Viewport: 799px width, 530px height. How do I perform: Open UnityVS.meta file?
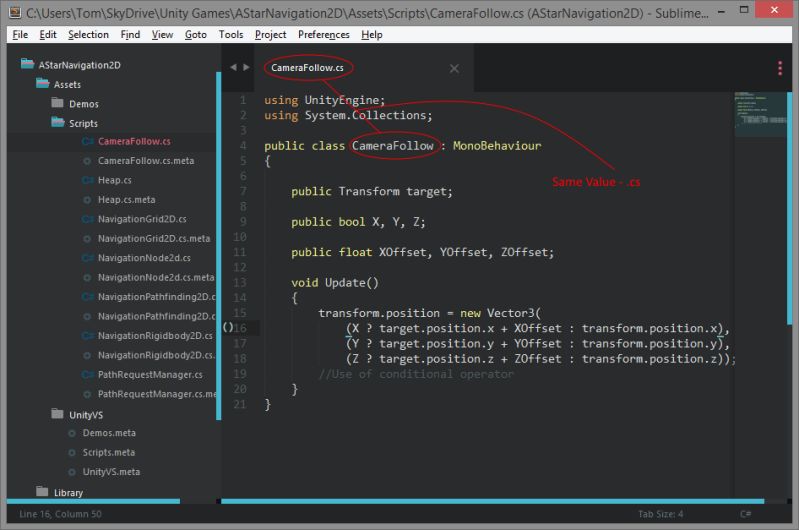(x=111, y=471)
